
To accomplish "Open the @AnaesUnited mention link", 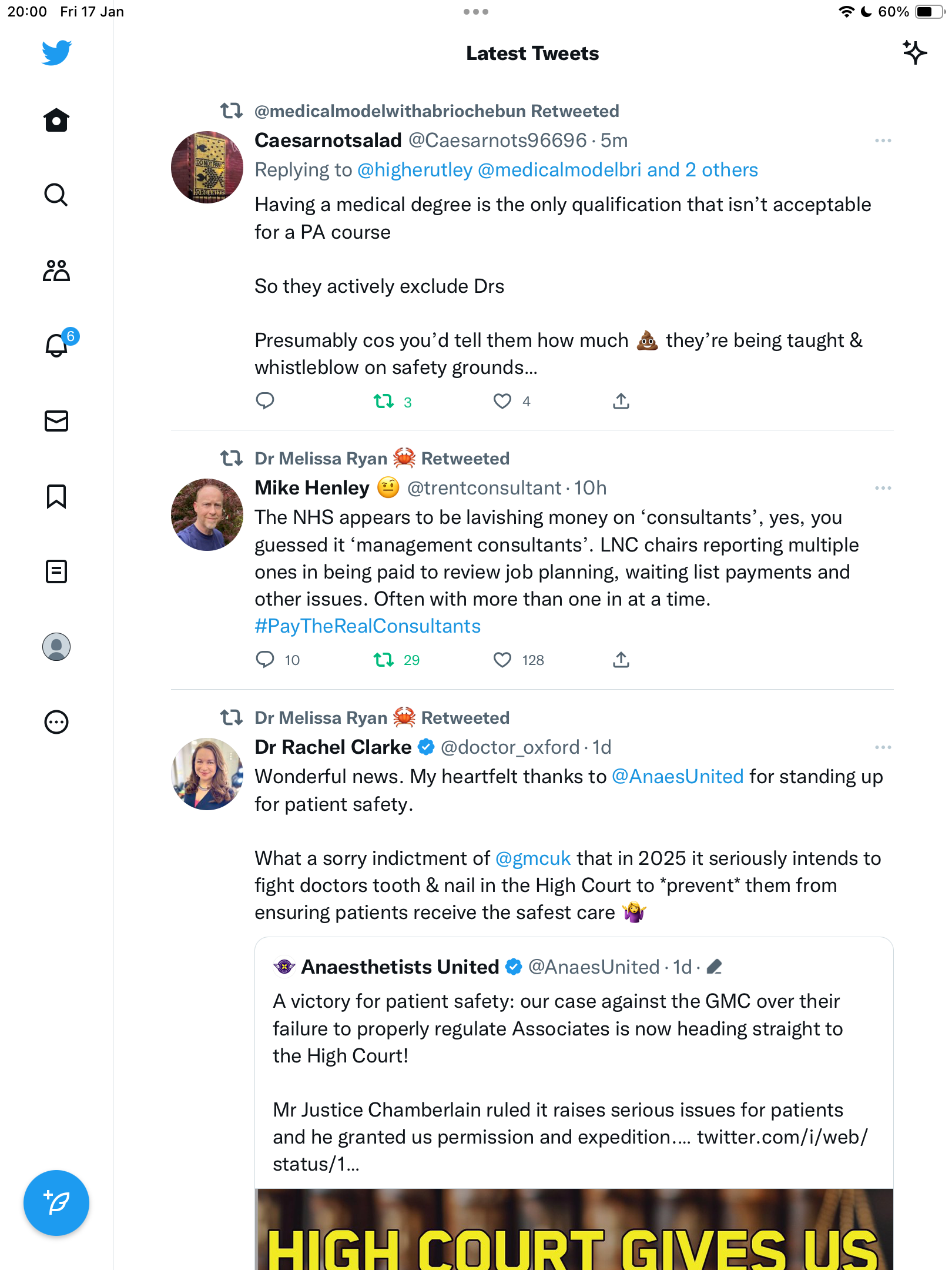I will click(678, 777).
